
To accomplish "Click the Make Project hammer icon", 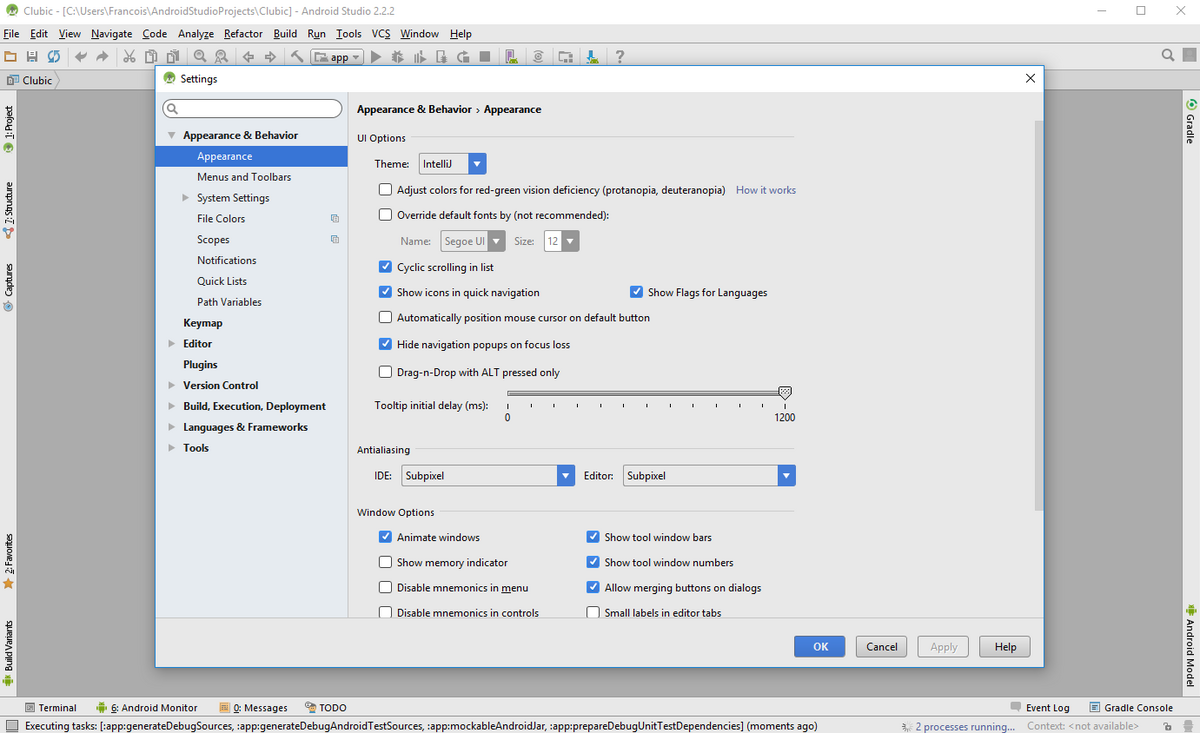I will tap(297, 57).
